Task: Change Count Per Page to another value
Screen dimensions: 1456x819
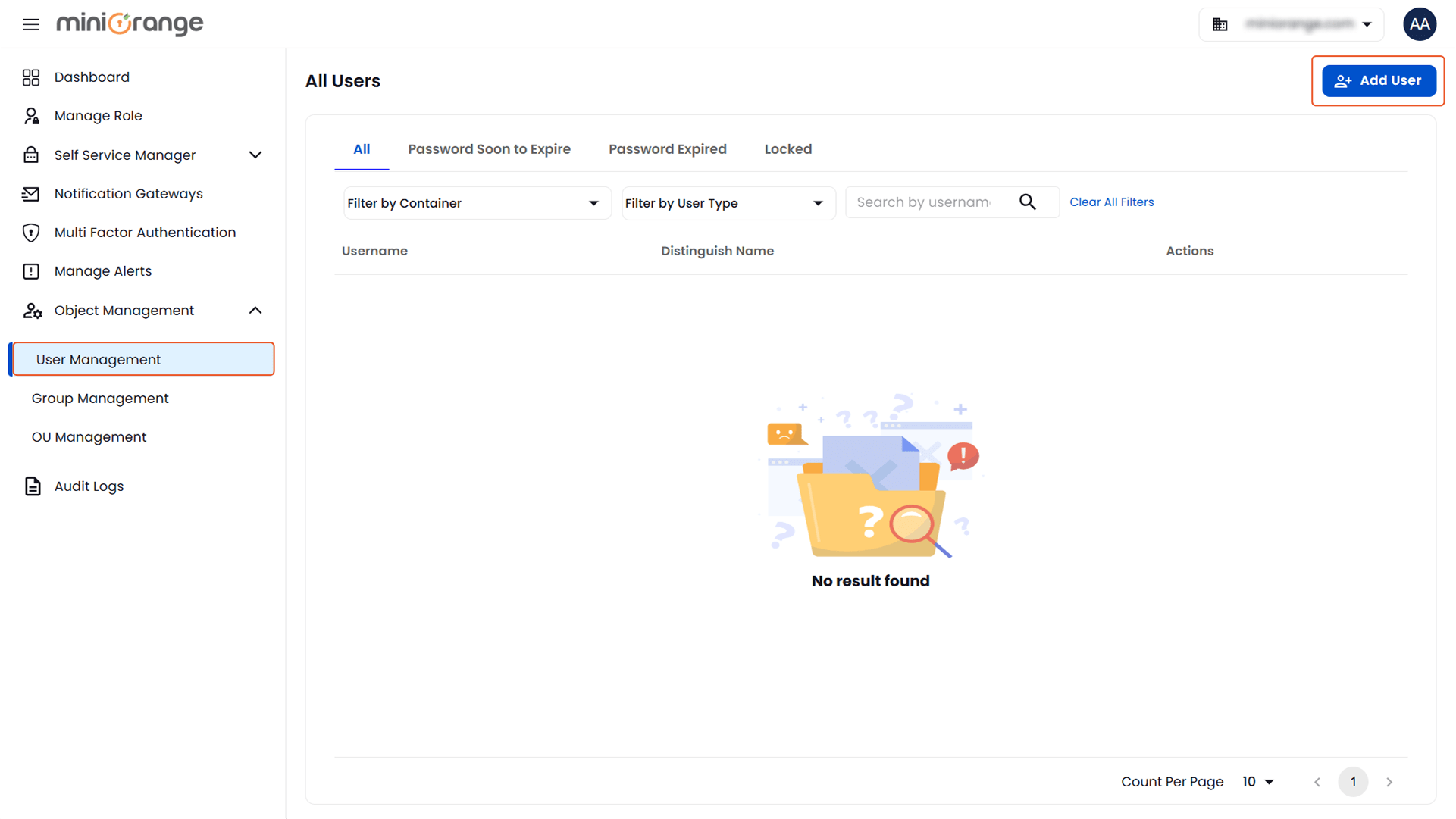Action: (x=1257, y=781)
